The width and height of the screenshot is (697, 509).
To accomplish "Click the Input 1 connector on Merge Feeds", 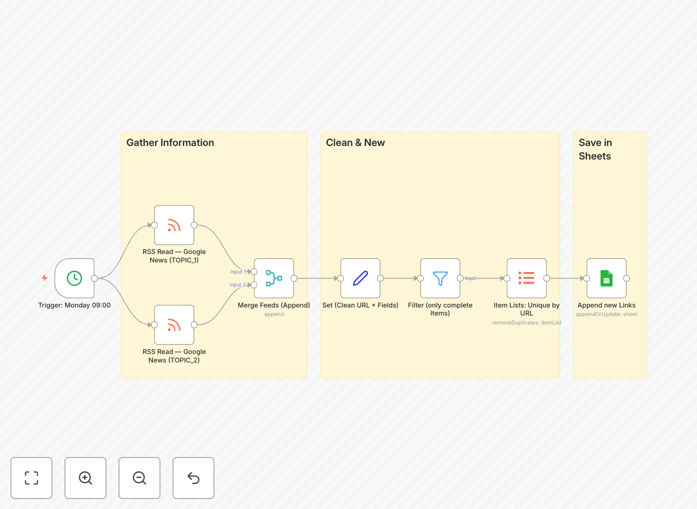I will tap(254, 272).
